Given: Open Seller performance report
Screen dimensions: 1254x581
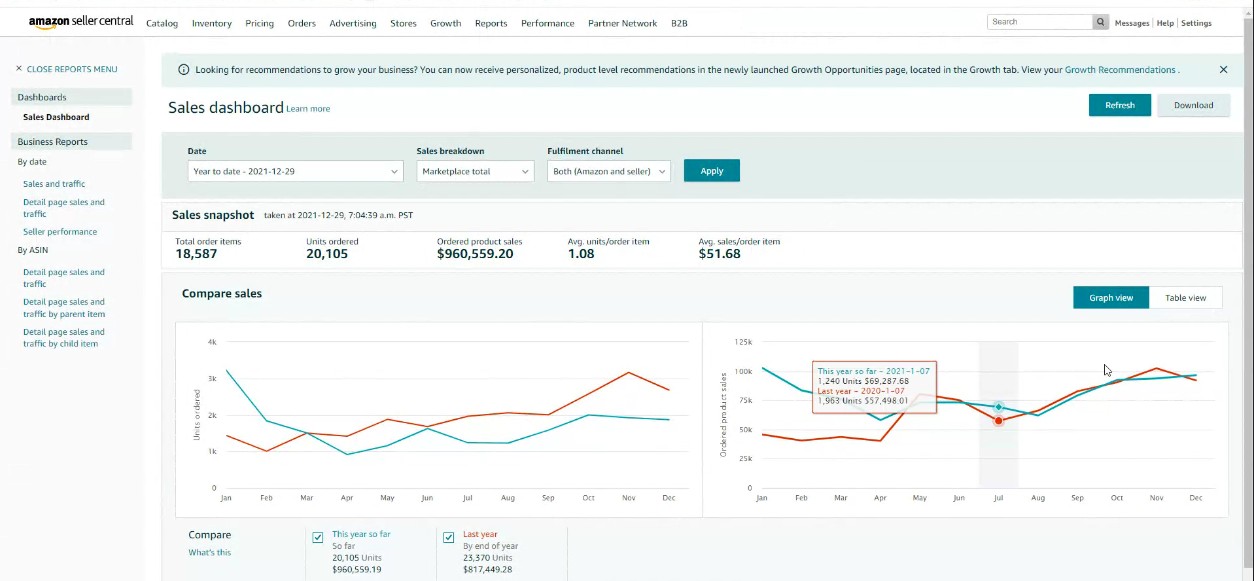Looking at the screenshot, I should coord(60,232).
